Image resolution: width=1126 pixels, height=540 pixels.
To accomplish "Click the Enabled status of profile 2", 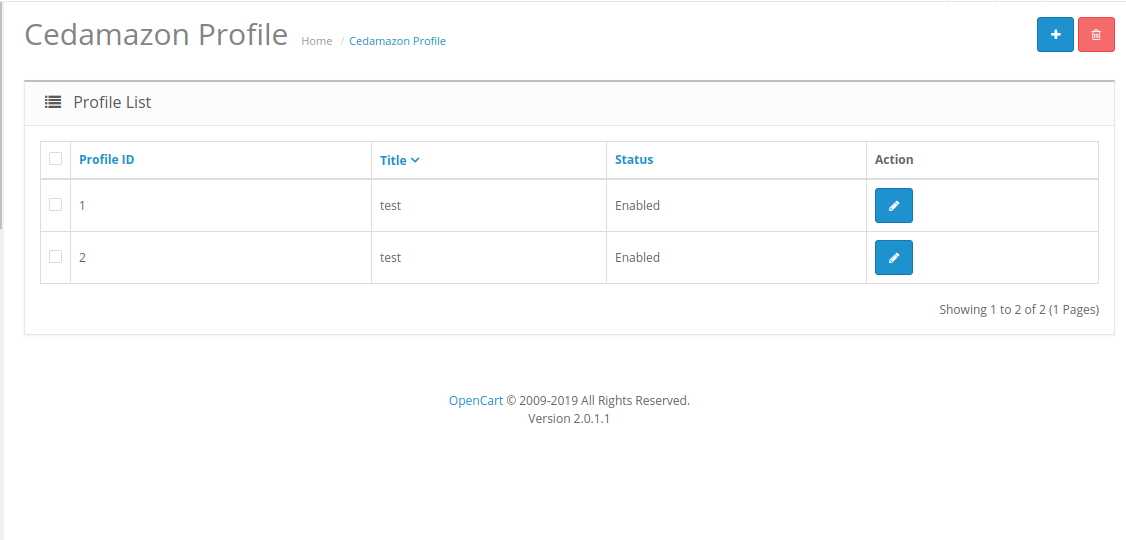I will pyautogui.click(x=637, y=258).
